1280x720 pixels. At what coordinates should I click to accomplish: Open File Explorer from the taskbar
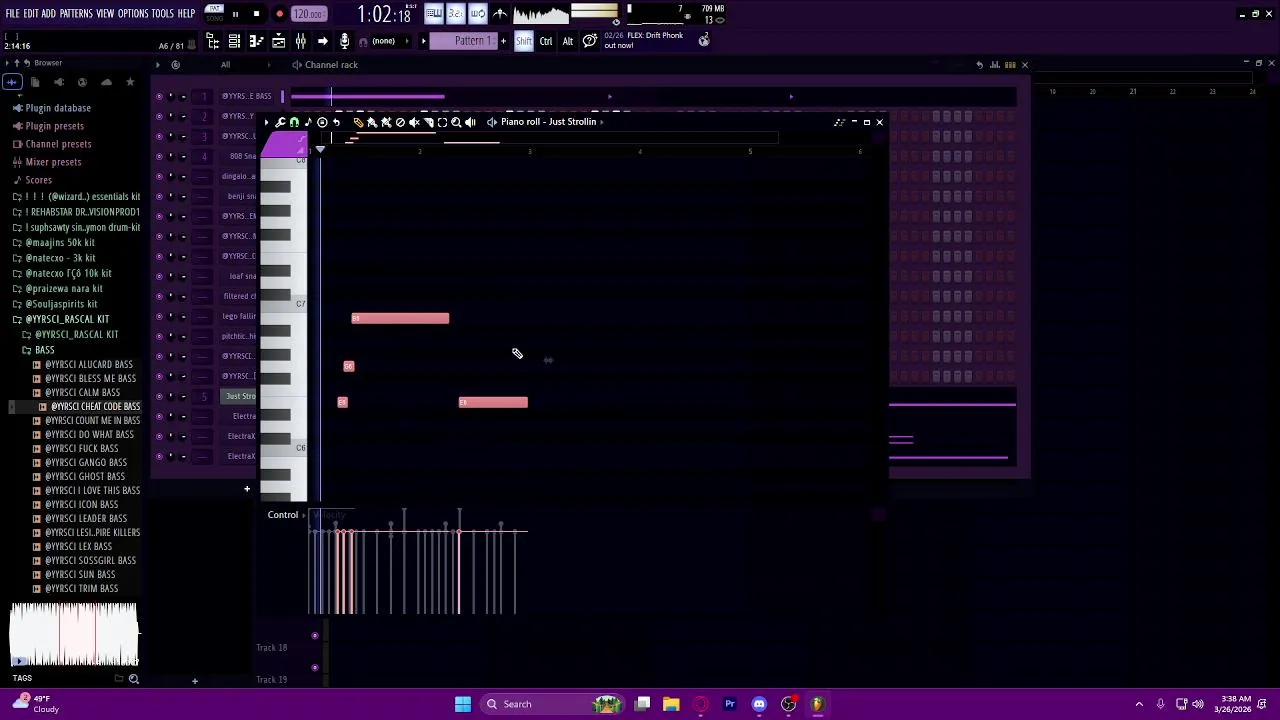click(x=671, y=704)
